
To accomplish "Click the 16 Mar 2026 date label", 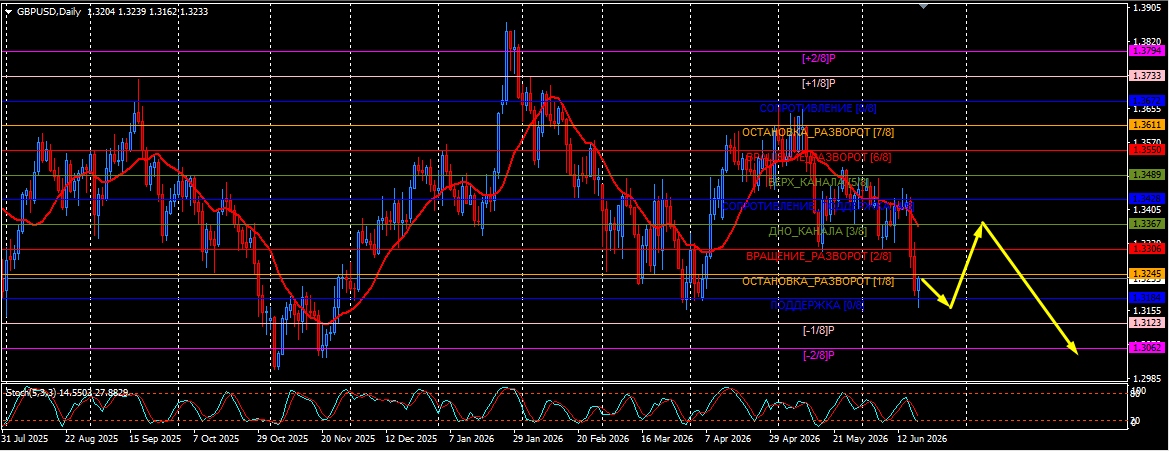I will click(x=667, y=439).
